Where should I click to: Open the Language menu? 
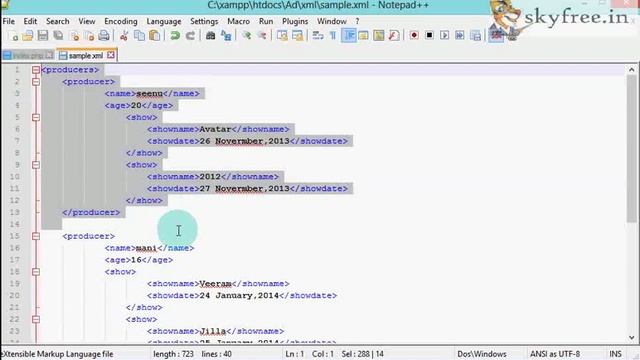click(x=164, y=21)
